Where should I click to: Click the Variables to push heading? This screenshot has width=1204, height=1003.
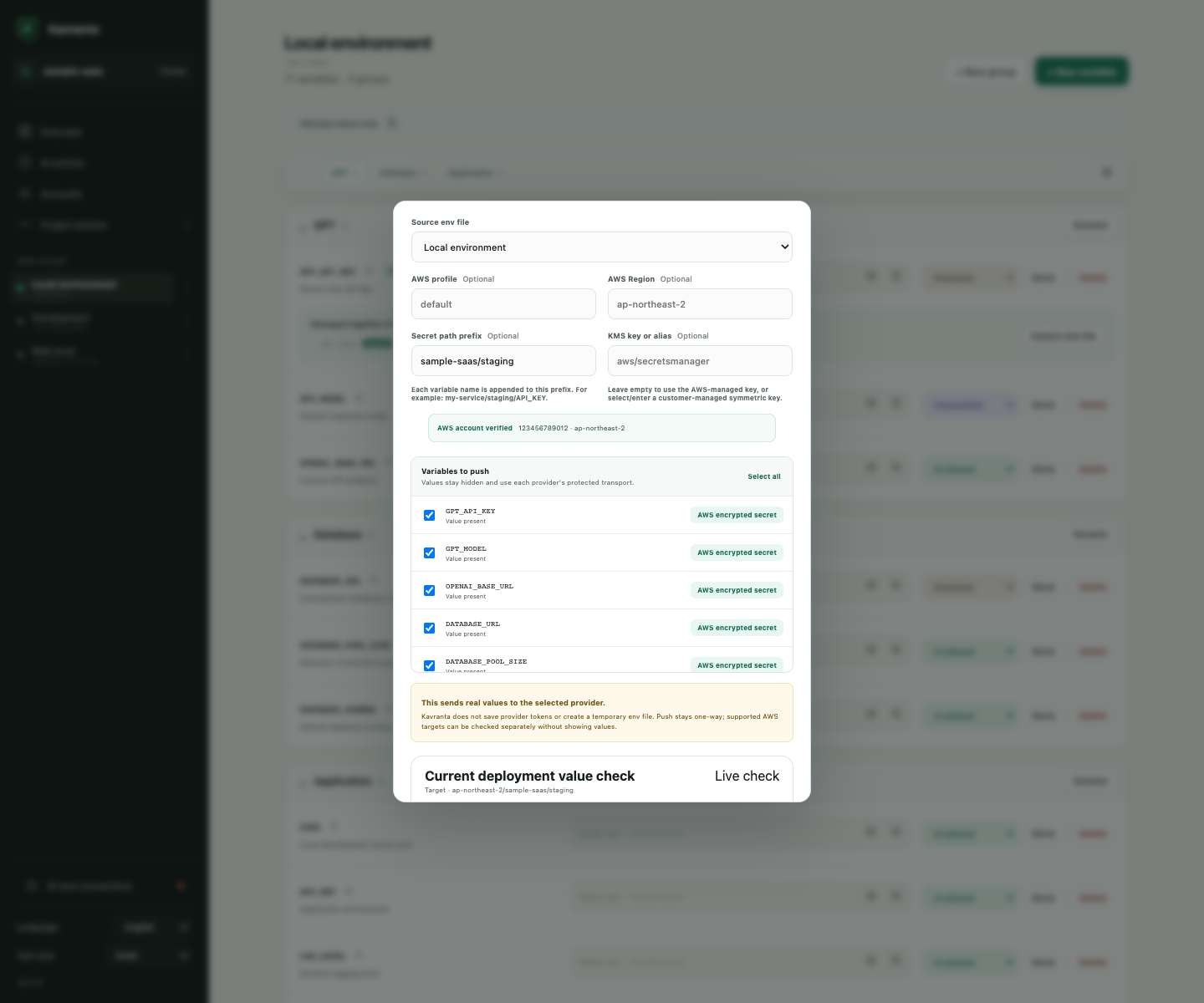[455, 471]
